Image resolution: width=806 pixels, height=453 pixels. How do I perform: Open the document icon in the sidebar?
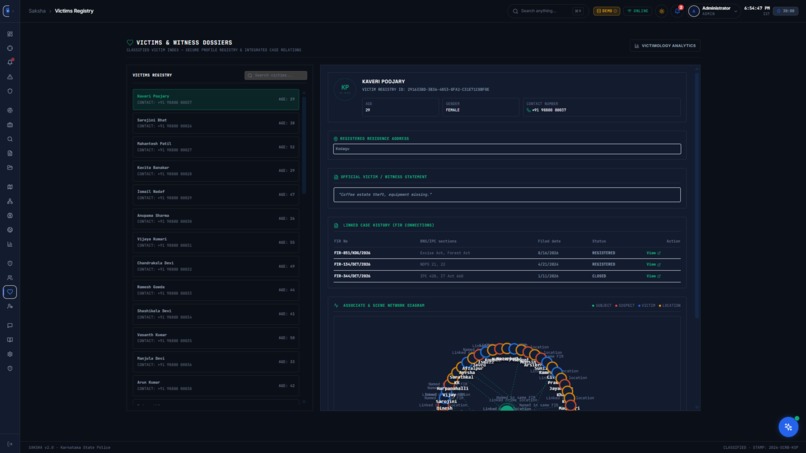pyautogui.click(x=10, y=153)
